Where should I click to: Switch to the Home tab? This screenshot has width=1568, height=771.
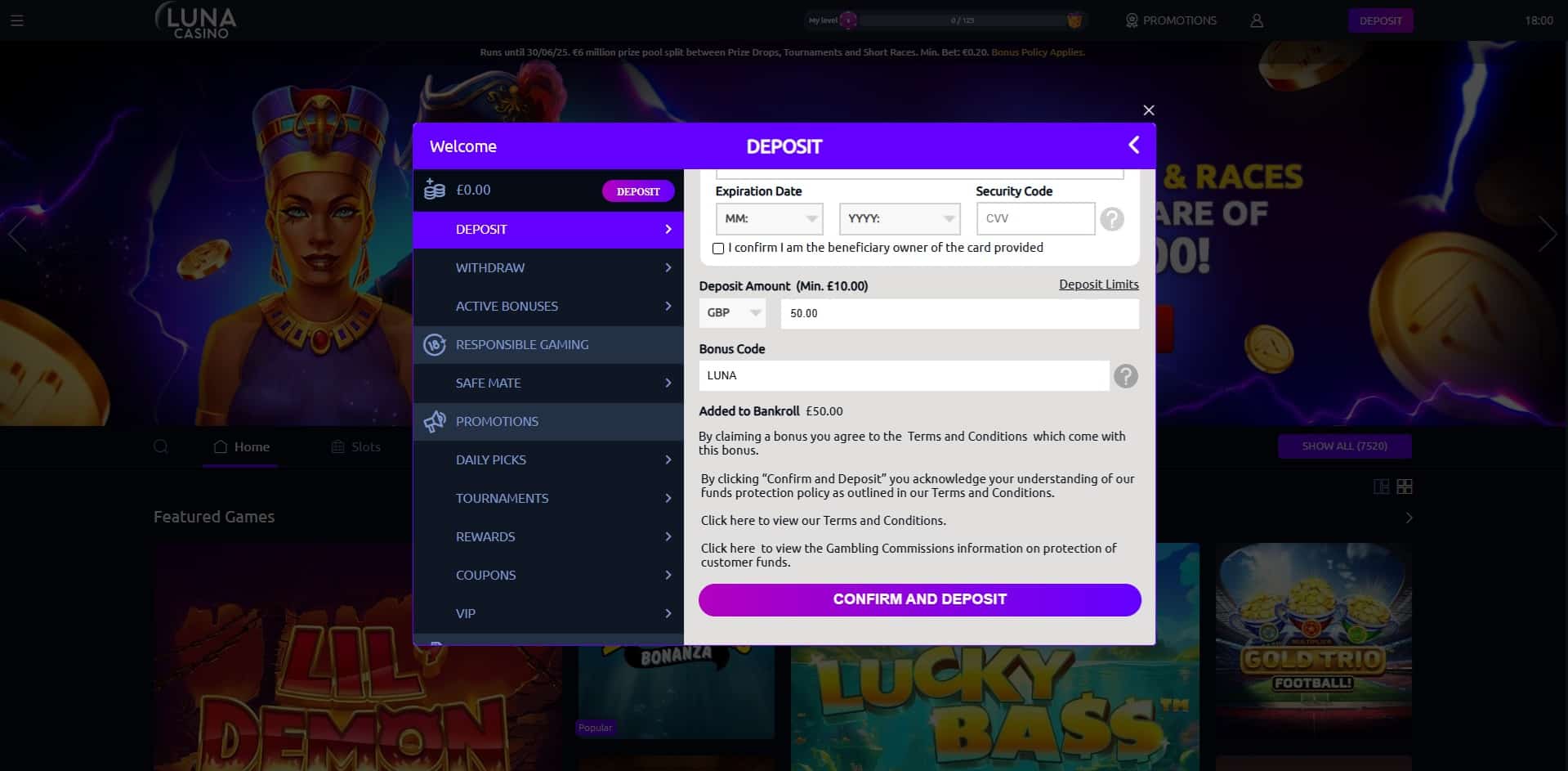click(241, 447)
